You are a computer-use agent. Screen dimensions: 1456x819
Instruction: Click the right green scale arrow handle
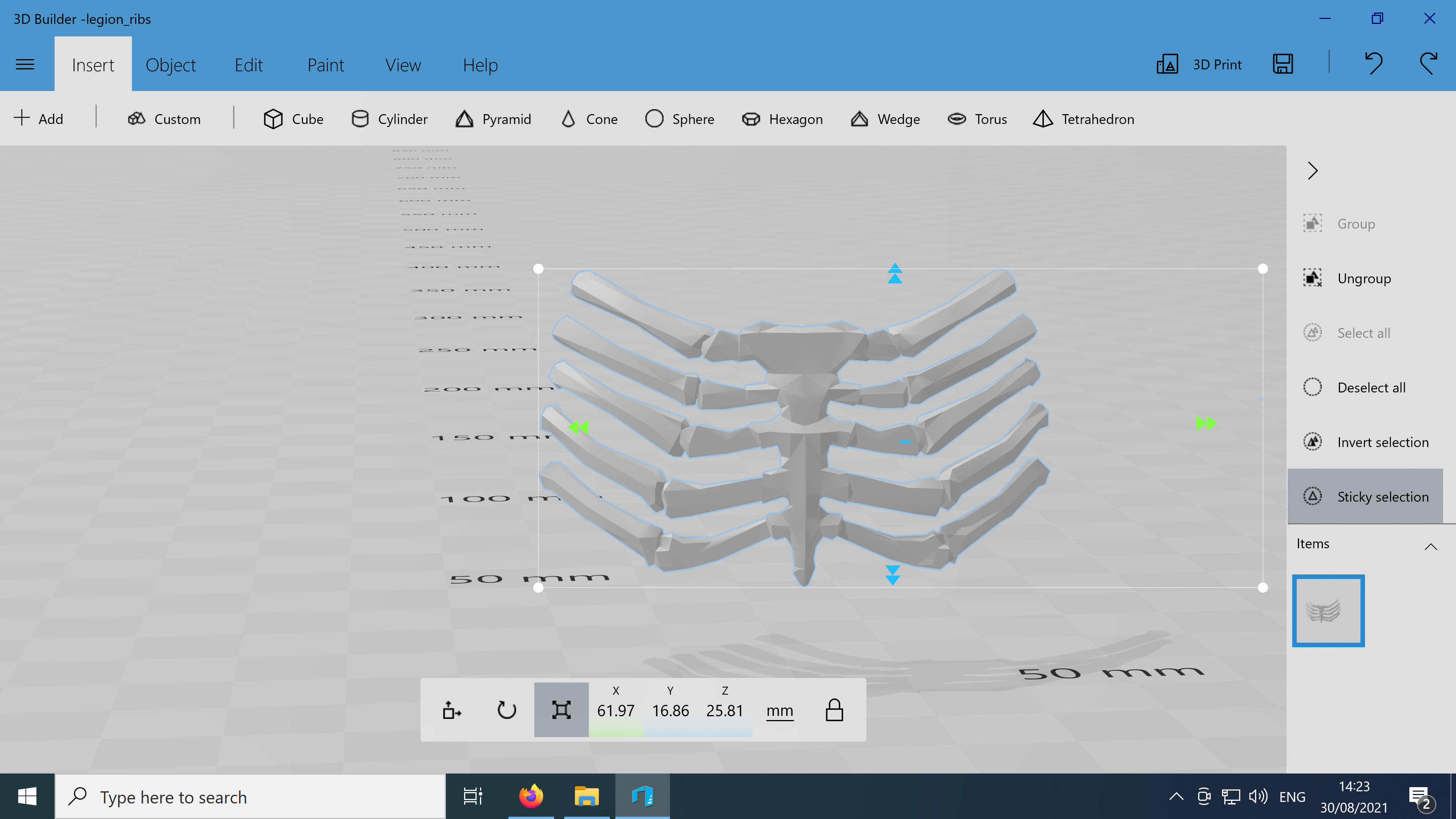[1206, 423]
